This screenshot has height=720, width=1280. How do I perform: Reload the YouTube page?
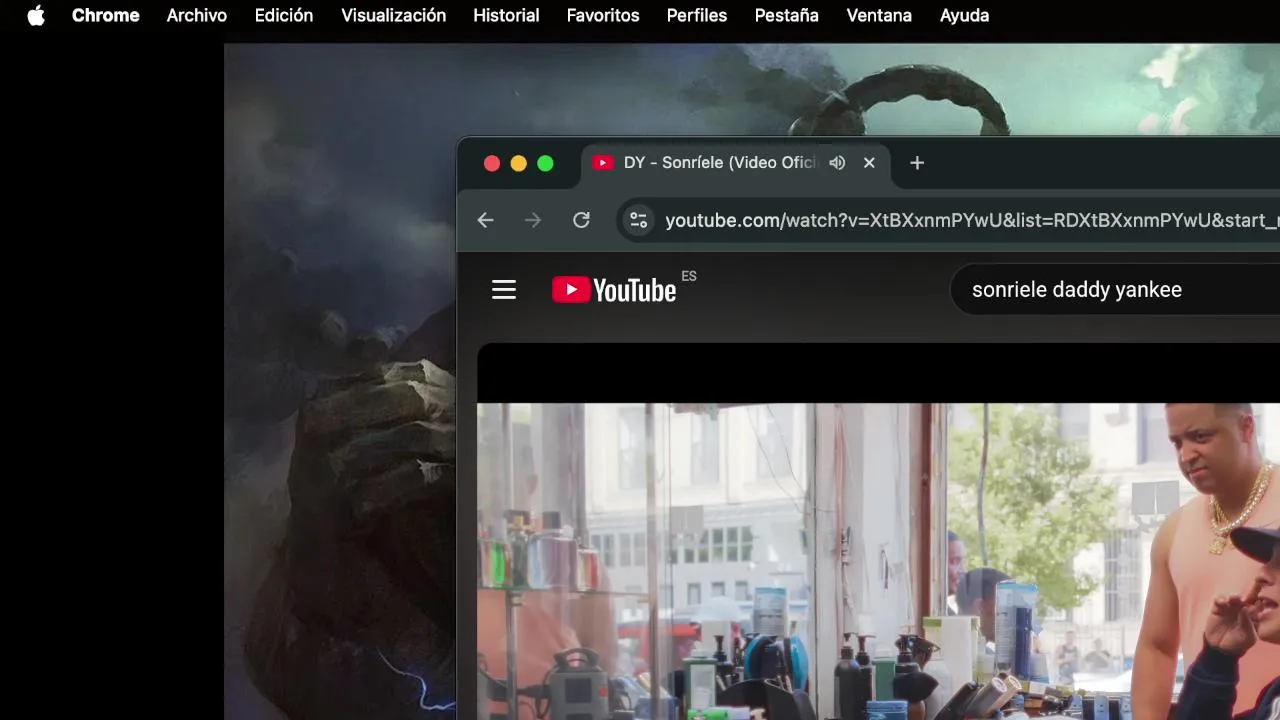pyautogui.click(x=581, y=220)
